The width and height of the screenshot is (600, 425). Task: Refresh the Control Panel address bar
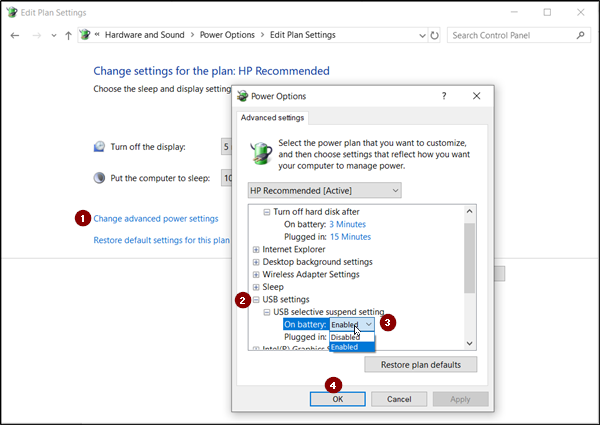click(x=434, y=36)
